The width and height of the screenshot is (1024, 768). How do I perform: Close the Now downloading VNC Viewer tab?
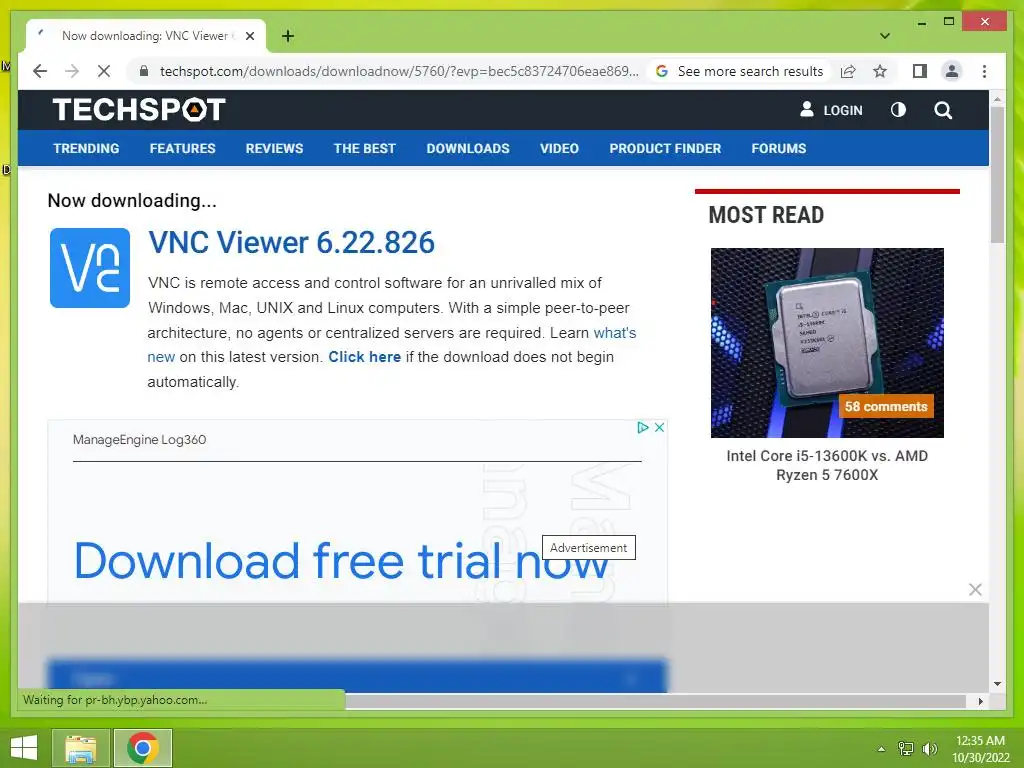tap(249, 36)
